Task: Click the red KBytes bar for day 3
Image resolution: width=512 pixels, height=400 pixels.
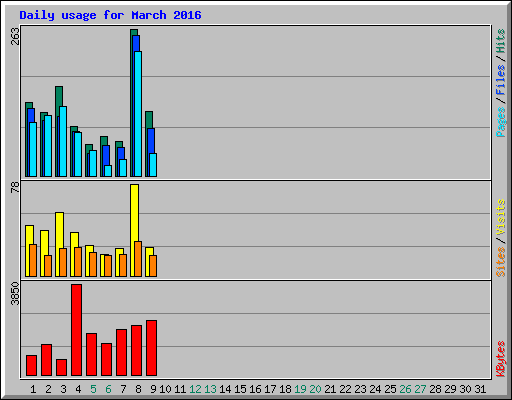Action: tap(61, 367)
